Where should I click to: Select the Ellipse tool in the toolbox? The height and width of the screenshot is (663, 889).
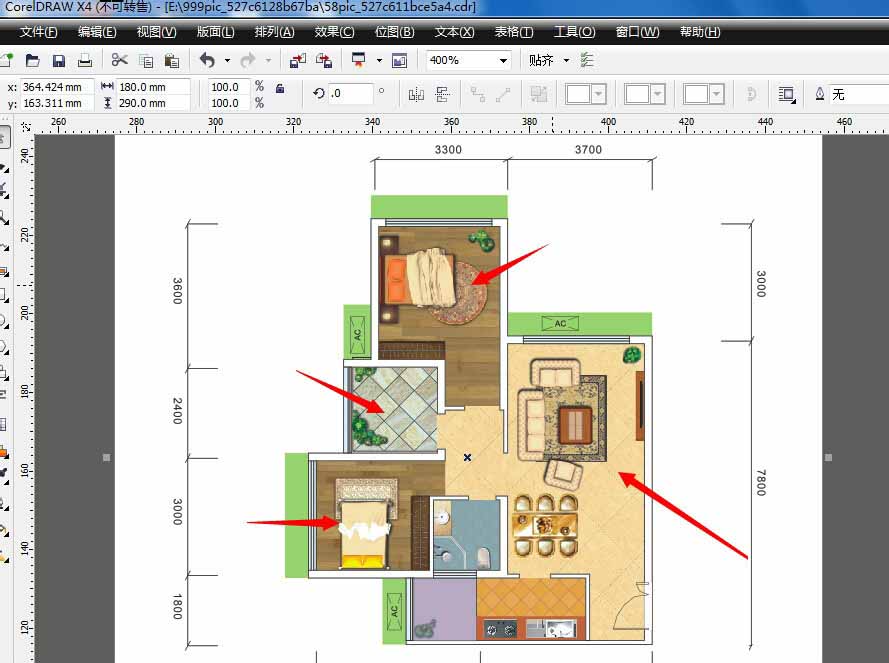[4, 321]
